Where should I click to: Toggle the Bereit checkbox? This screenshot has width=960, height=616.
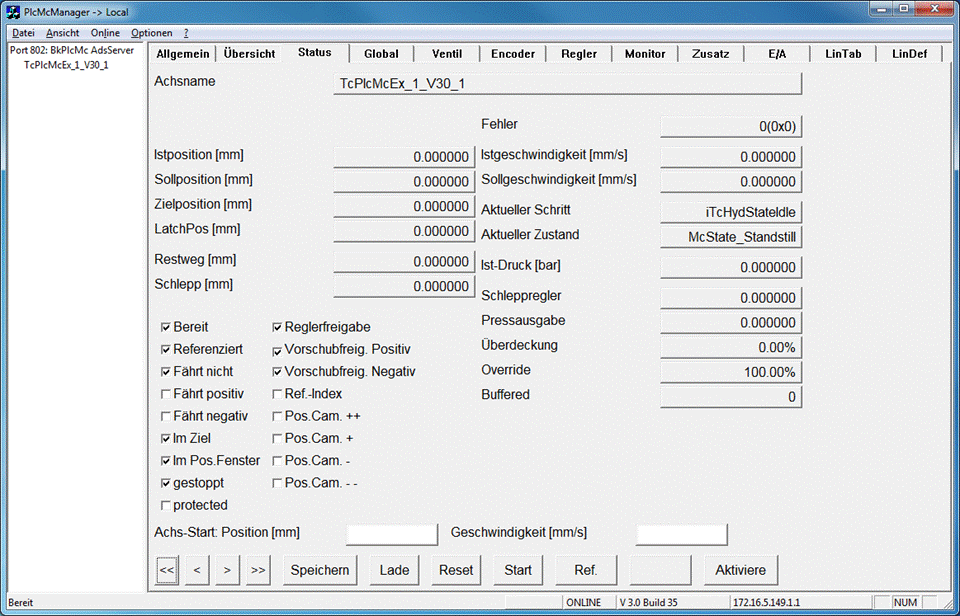click(x=165, y=327)
